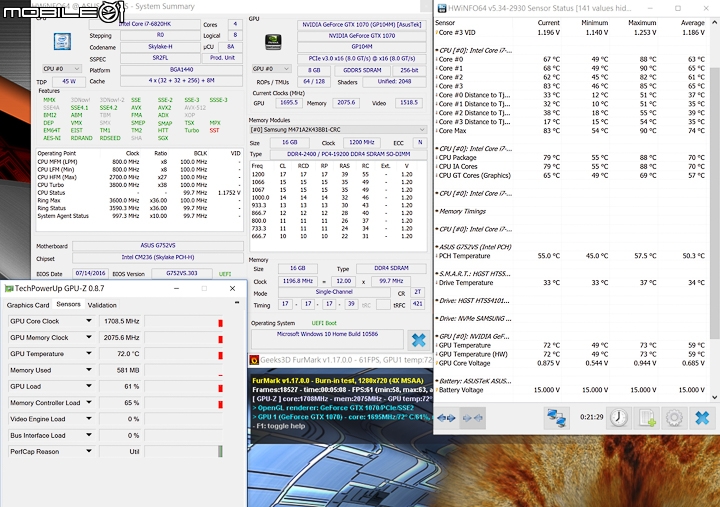The height and width of the screenshot is (507, 720).
Task: Click the CPU Turbo operating point row
Action: 139,185
